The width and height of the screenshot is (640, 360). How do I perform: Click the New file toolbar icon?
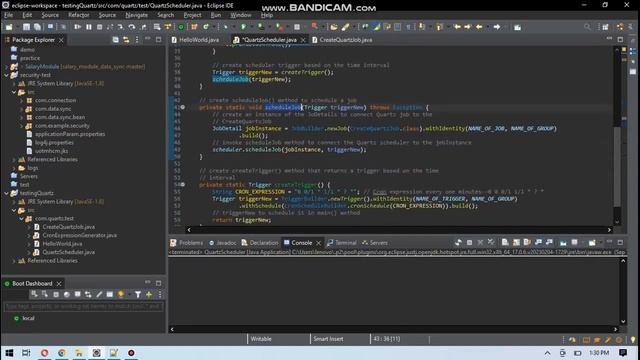click(9, 27)
